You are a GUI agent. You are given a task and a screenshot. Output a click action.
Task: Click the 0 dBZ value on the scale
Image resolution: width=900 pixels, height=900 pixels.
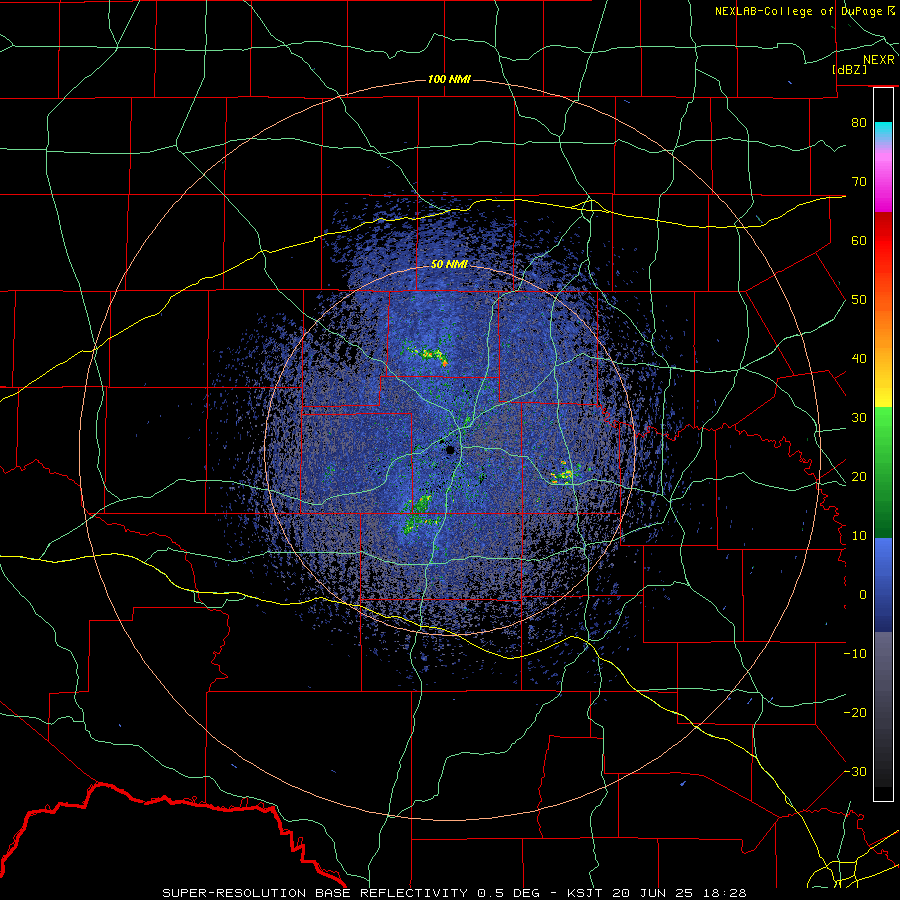(863, 595)
